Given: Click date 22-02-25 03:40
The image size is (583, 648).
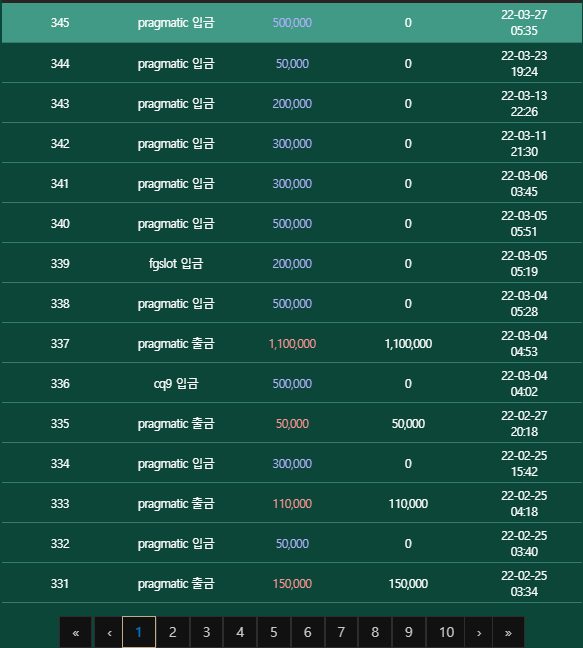Looking at the screenshot, I should 524,543.
